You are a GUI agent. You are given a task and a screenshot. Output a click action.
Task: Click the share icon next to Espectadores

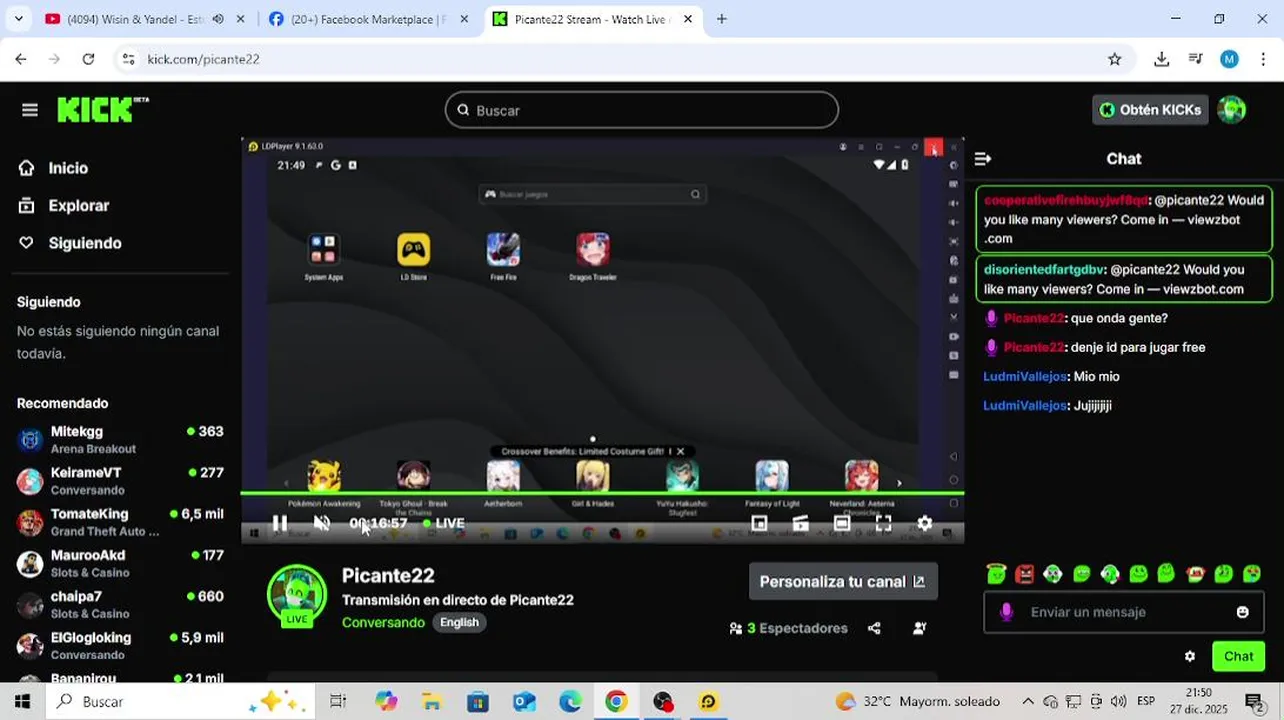pos(875,628)
